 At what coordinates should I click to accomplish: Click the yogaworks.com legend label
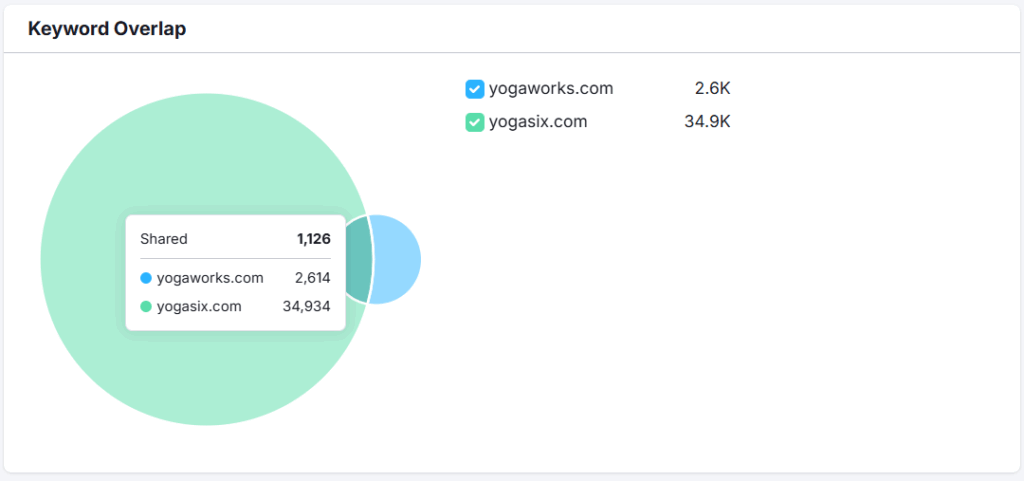(551, 89)
